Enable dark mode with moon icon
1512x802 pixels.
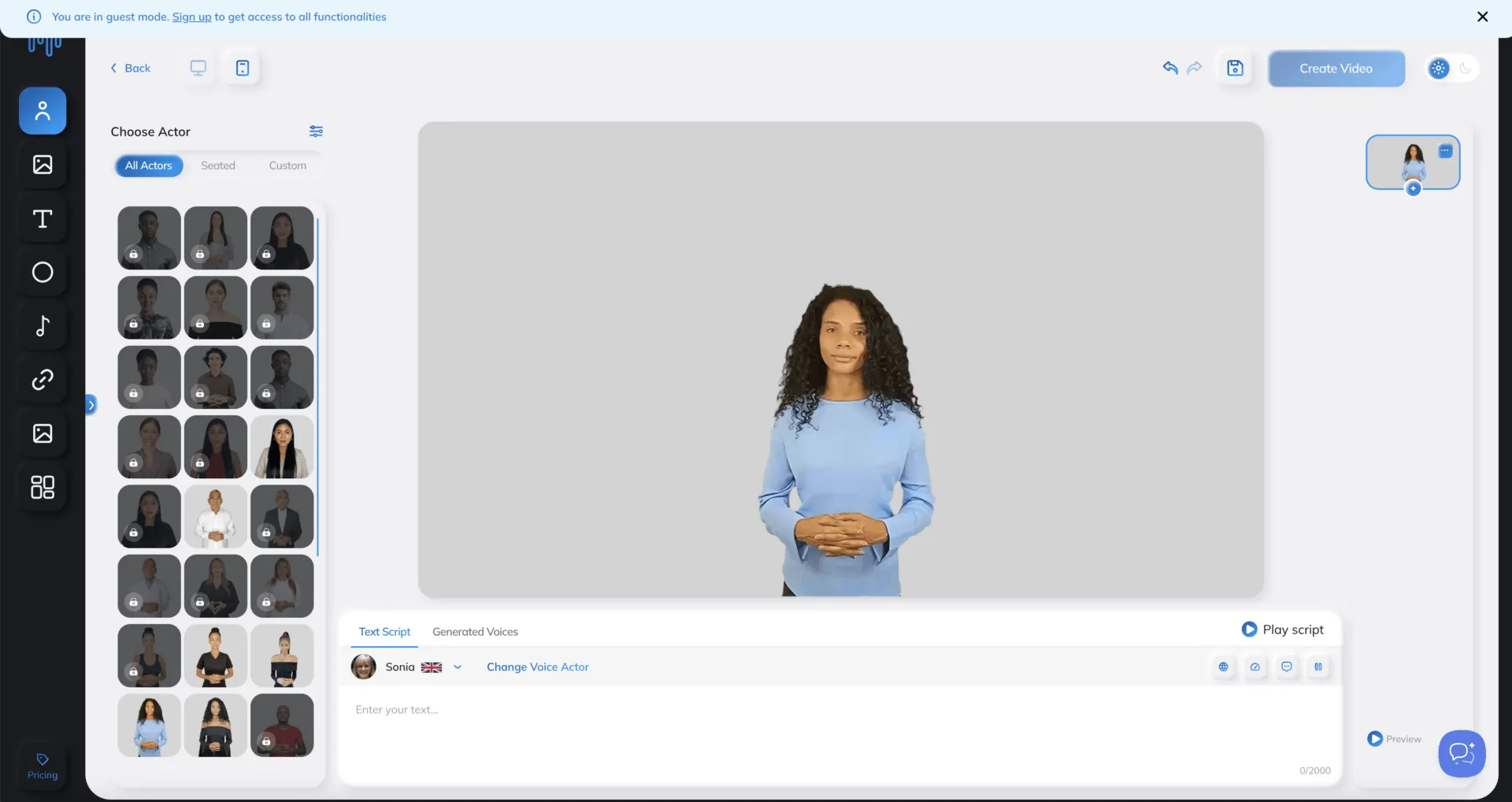pos(1466,69)
